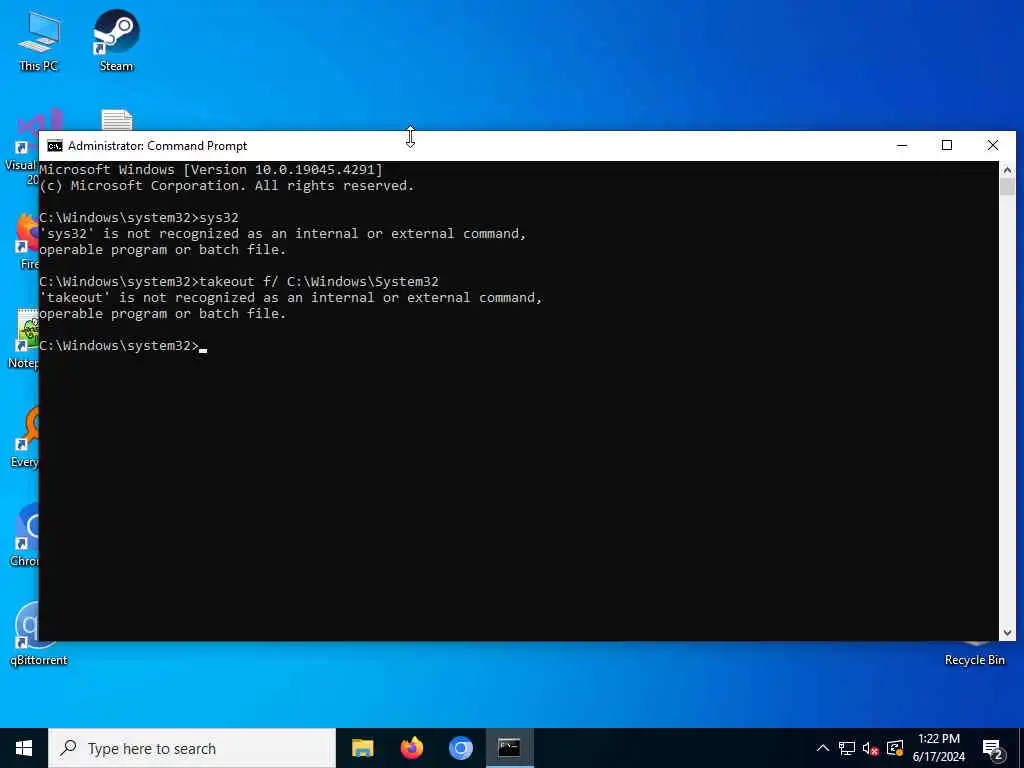Click the 'Administrator: Command Prompt' title text

[157, 146]
